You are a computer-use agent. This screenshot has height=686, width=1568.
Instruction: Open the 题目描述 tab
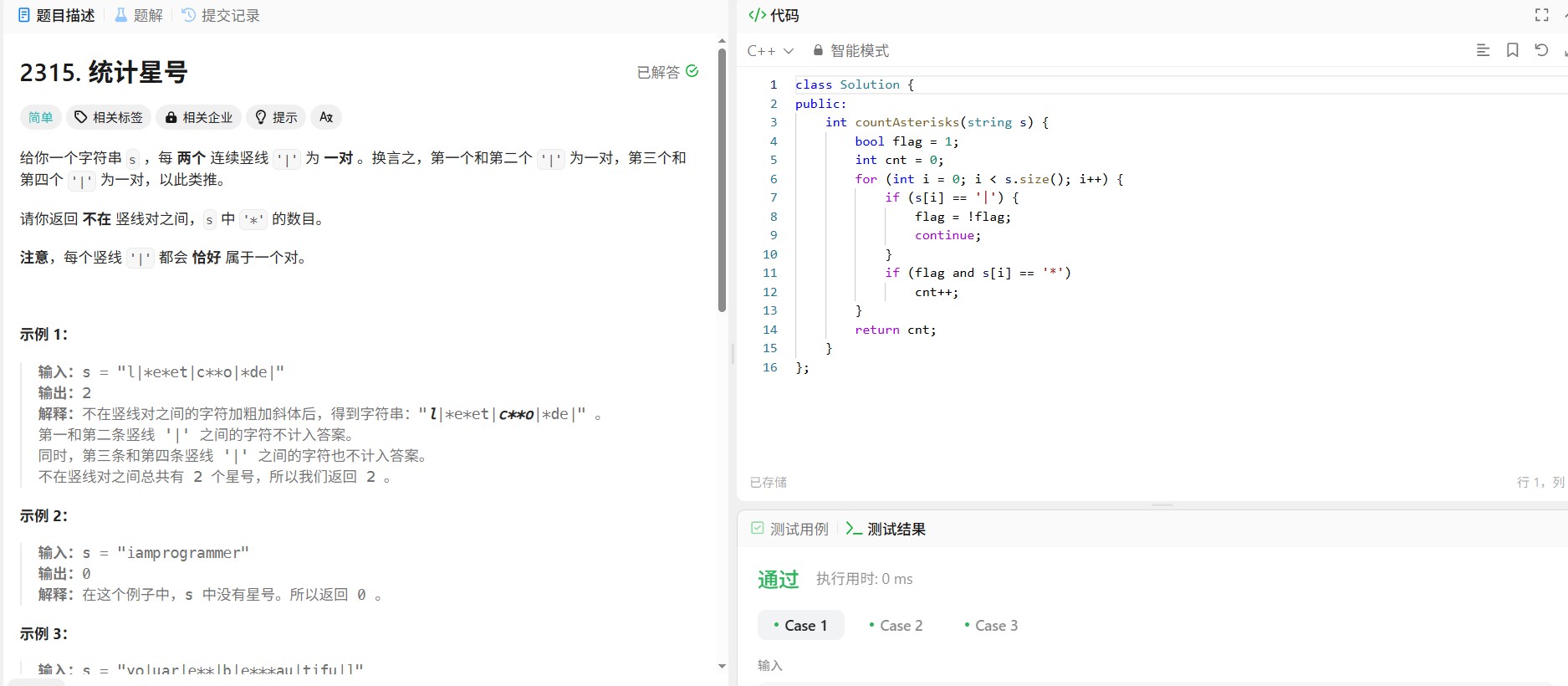pos(56,15)
